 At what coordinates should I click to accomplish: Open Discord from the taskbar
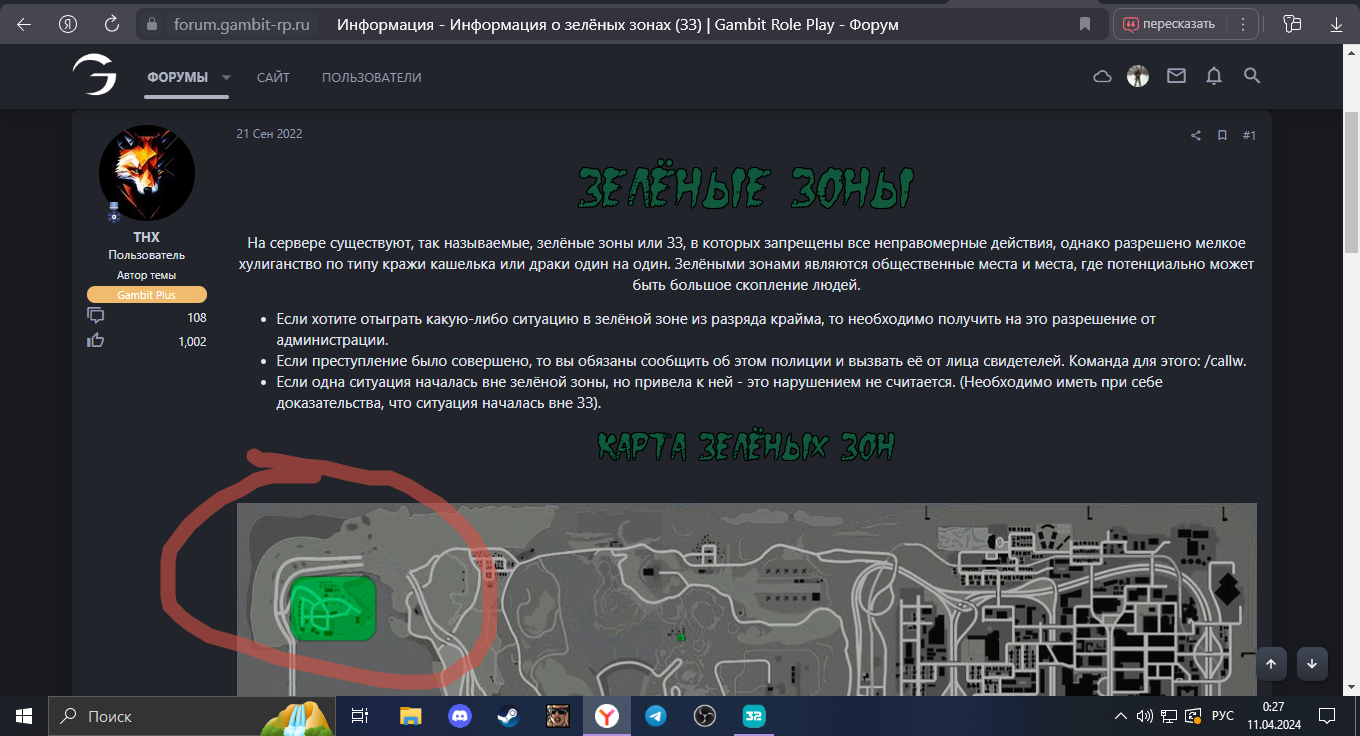[x=460, y=716]
